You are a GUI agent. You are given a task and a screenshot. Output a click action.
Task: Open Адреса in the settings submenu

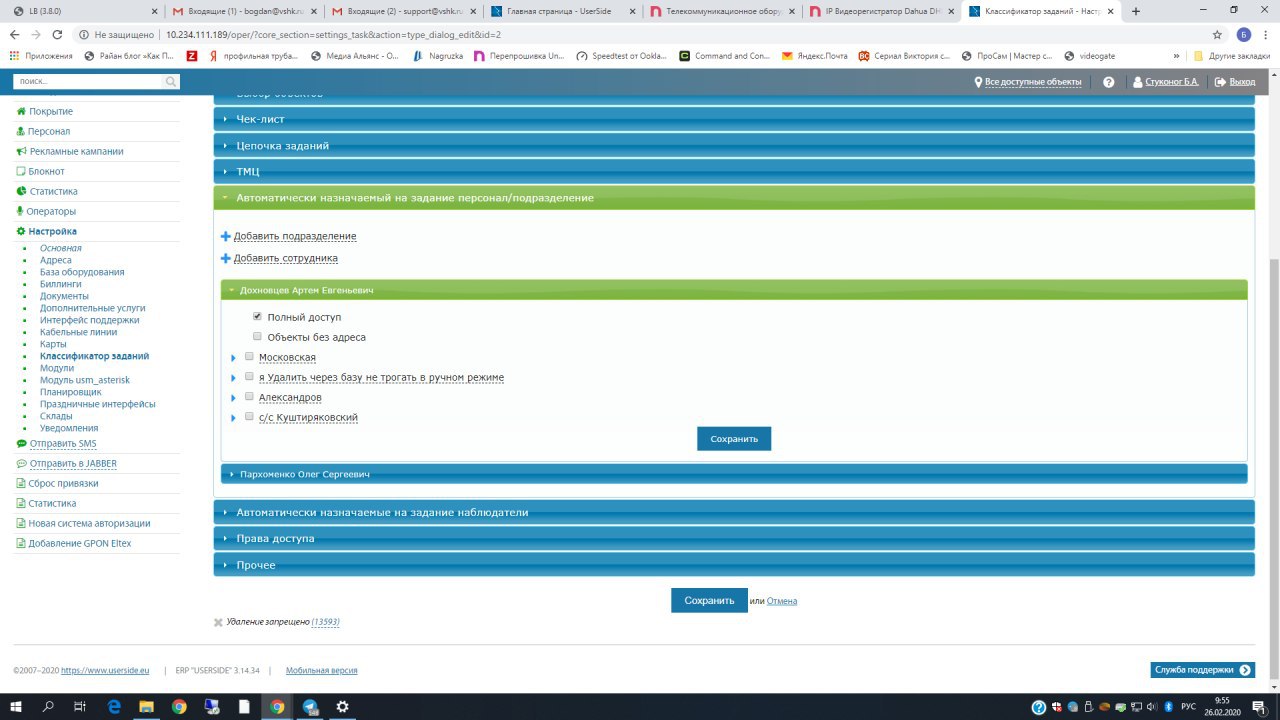pos(56,260)
